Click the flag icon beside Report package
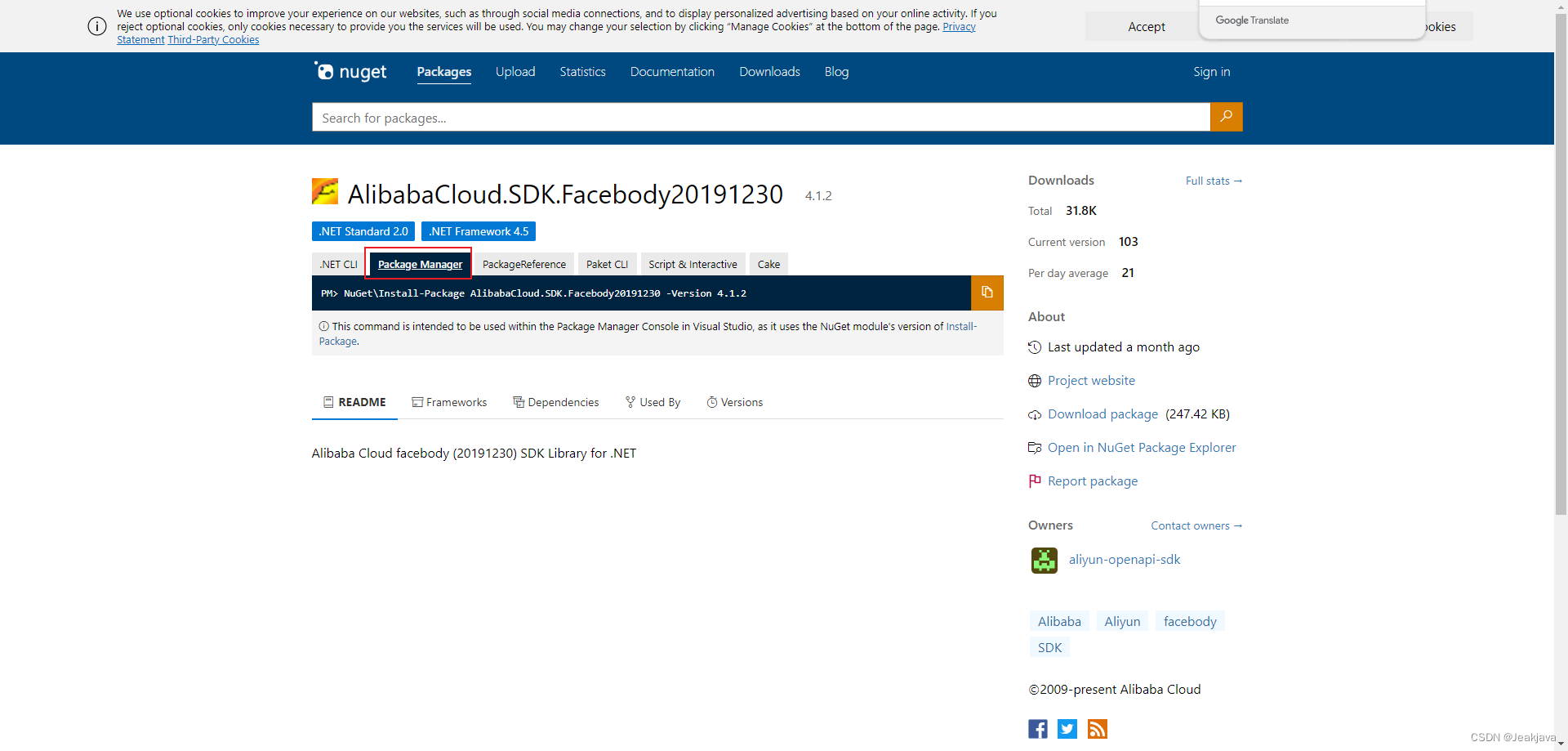The width and height of the screenshot is (1568, 751). coord(1035,481)
